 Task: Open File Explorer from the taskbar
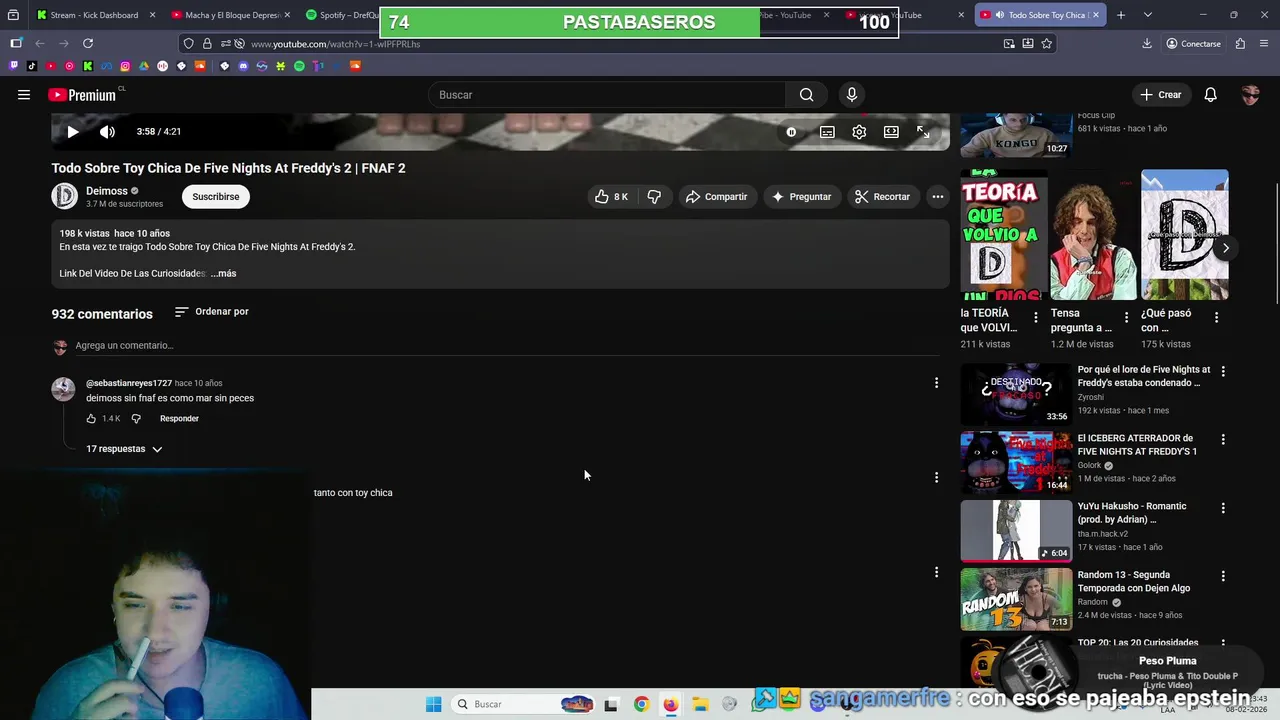(x=700, y=705)
